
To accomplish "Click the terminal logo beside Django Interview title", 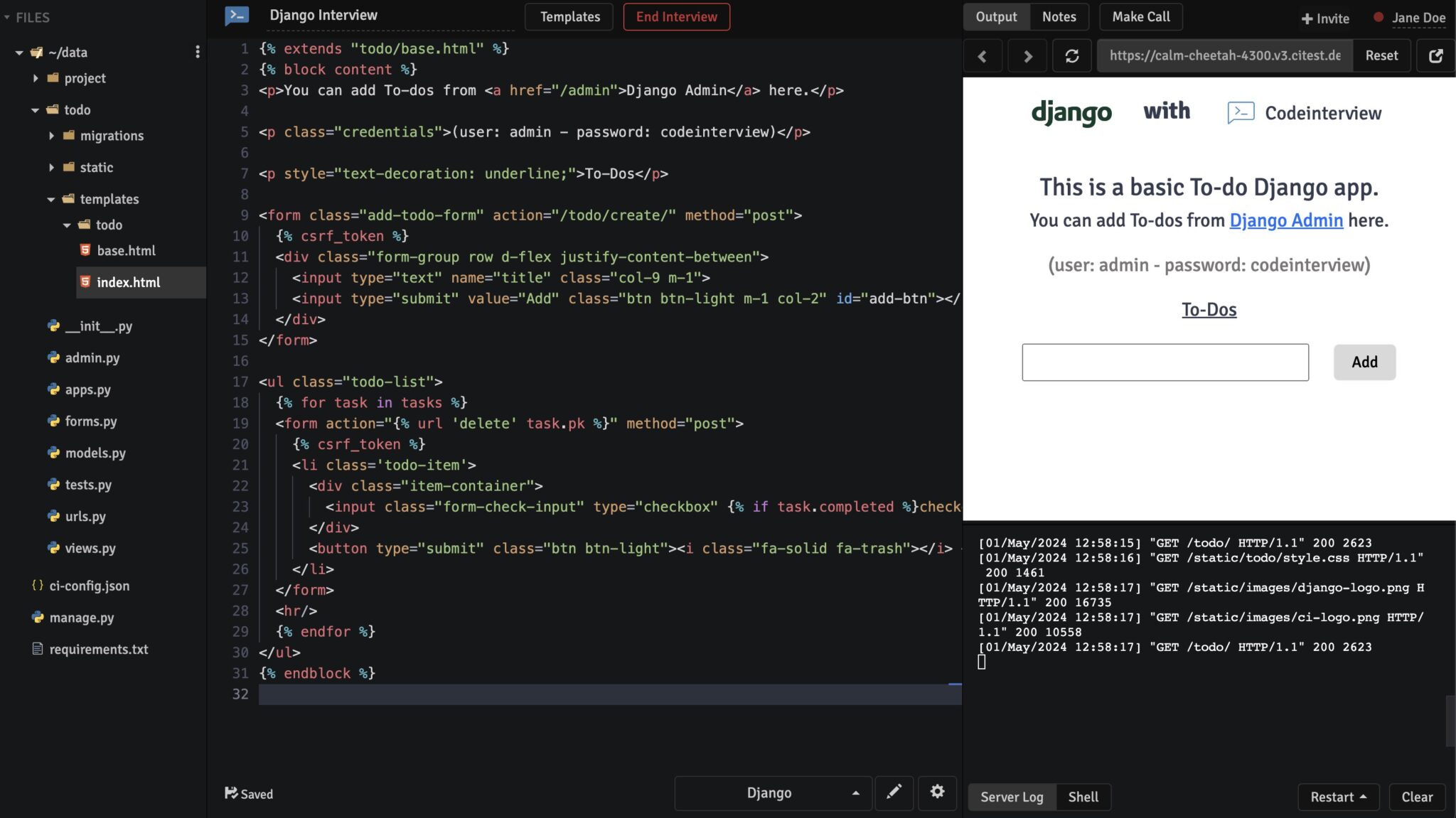I will coord(237,14).
